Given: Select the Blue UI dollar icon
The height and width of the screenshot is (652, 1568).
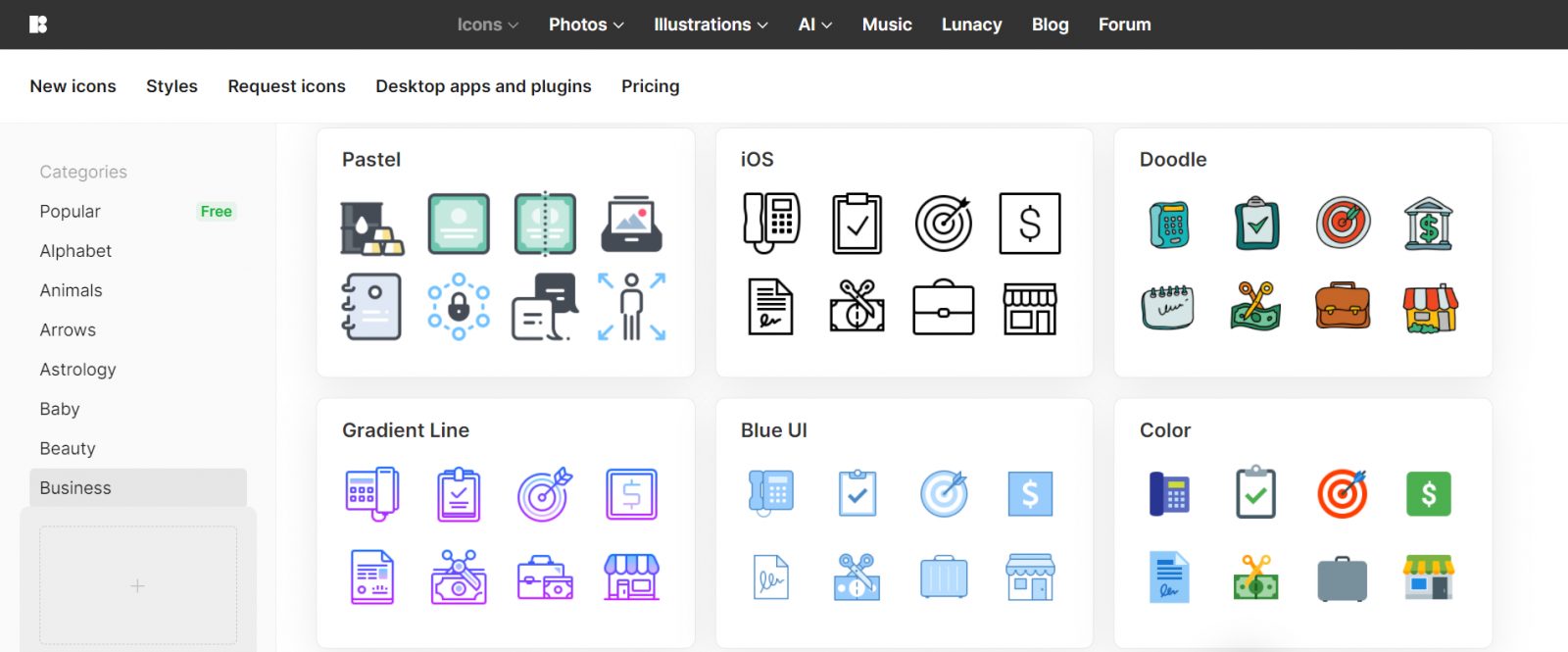Looking at the screenshot, I should (x=1030, y=493).
